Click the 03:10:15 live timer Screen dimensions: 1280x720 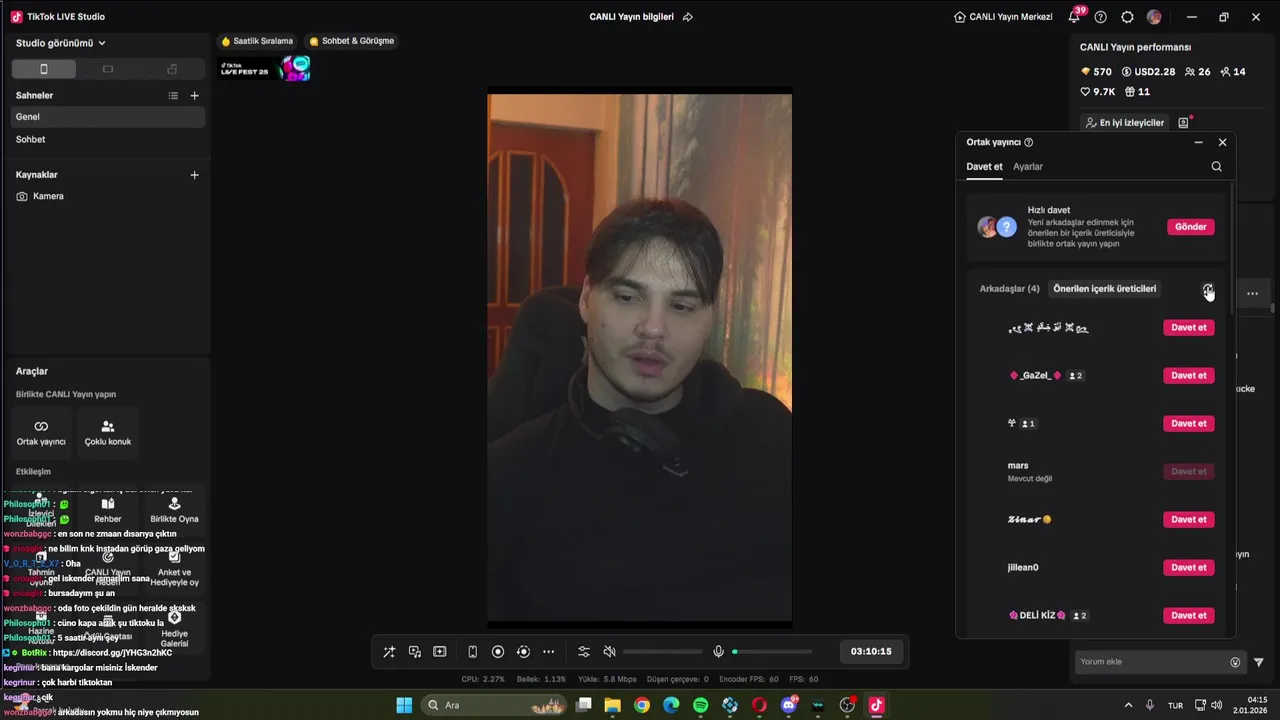(x=871, y=652)
